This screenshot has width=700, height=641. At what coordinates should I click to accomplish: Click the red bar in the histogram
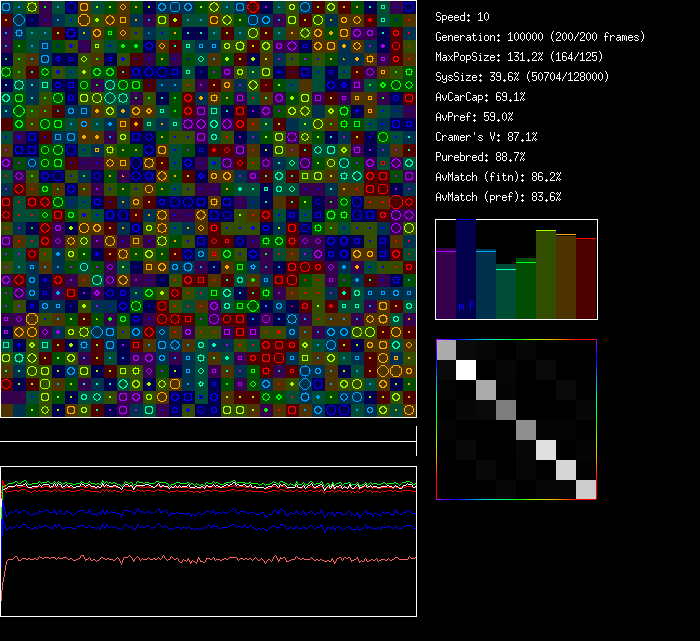click(x=586, y=278)
